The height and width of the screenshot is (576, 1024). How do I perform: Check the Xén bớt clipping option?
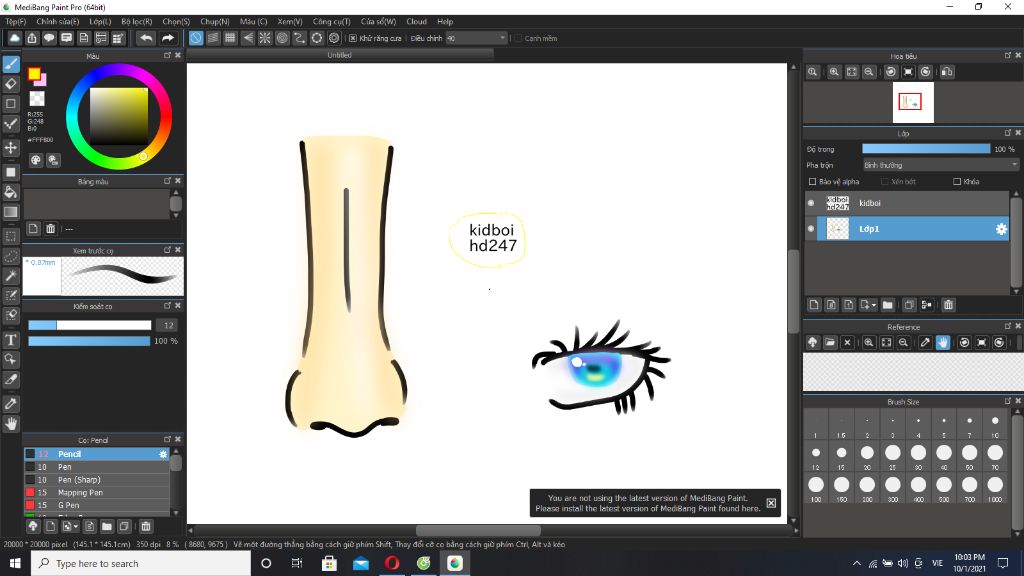click(885, 182)
